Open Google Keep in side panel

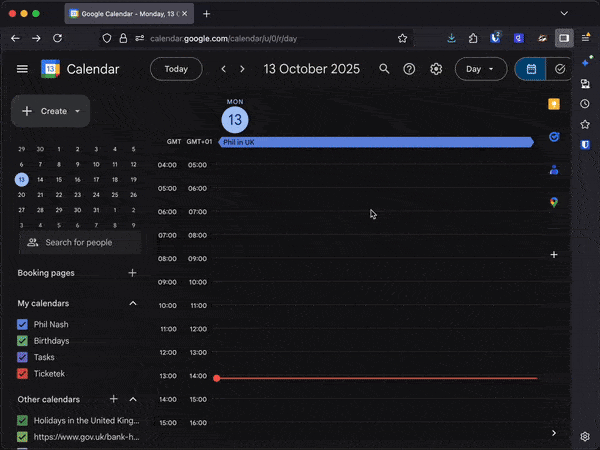[x=554, y=104]
